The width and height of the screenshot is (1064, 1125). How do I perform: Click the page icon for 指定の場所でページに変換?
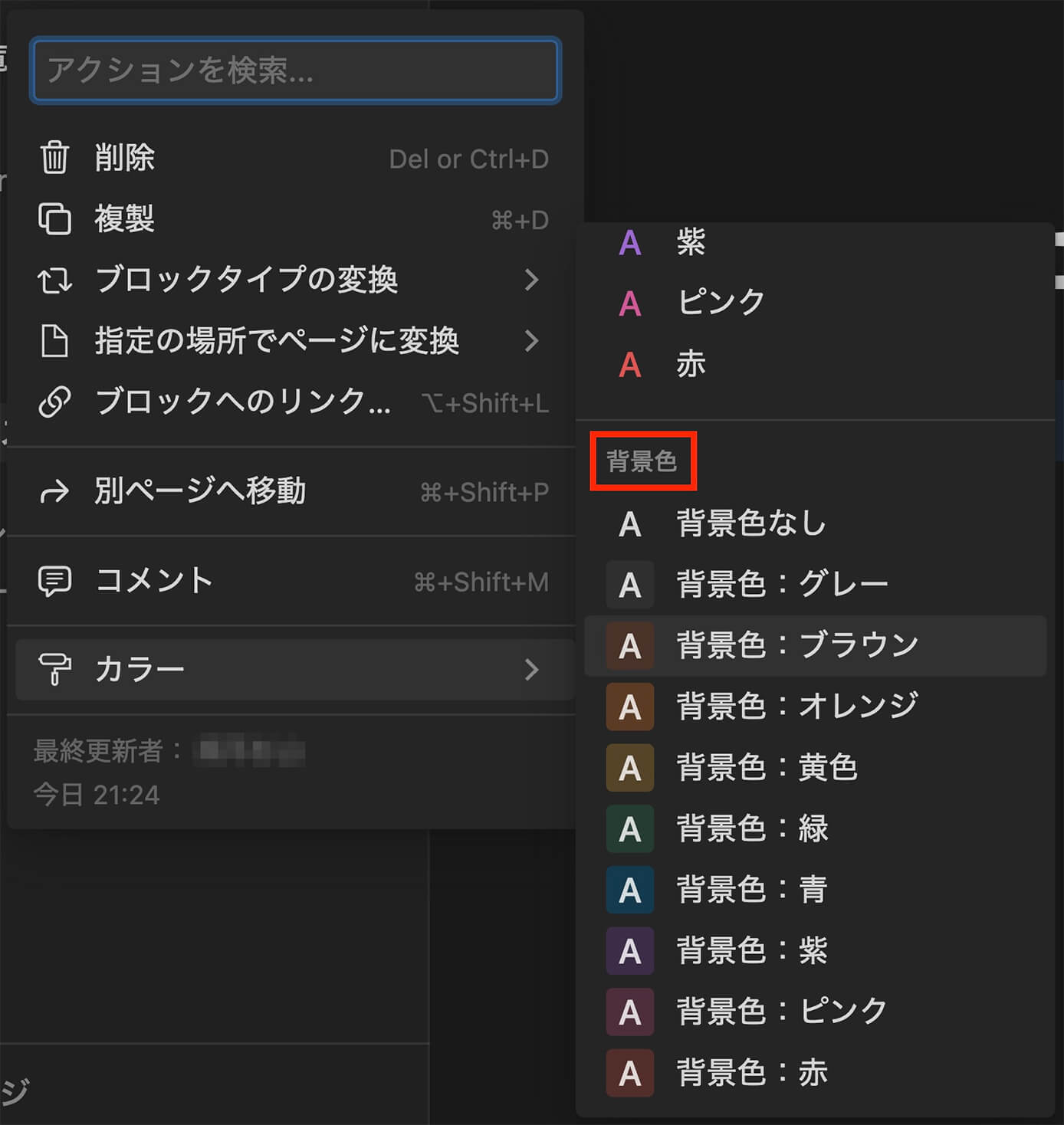pyautogui.click(x=54, y=340)
